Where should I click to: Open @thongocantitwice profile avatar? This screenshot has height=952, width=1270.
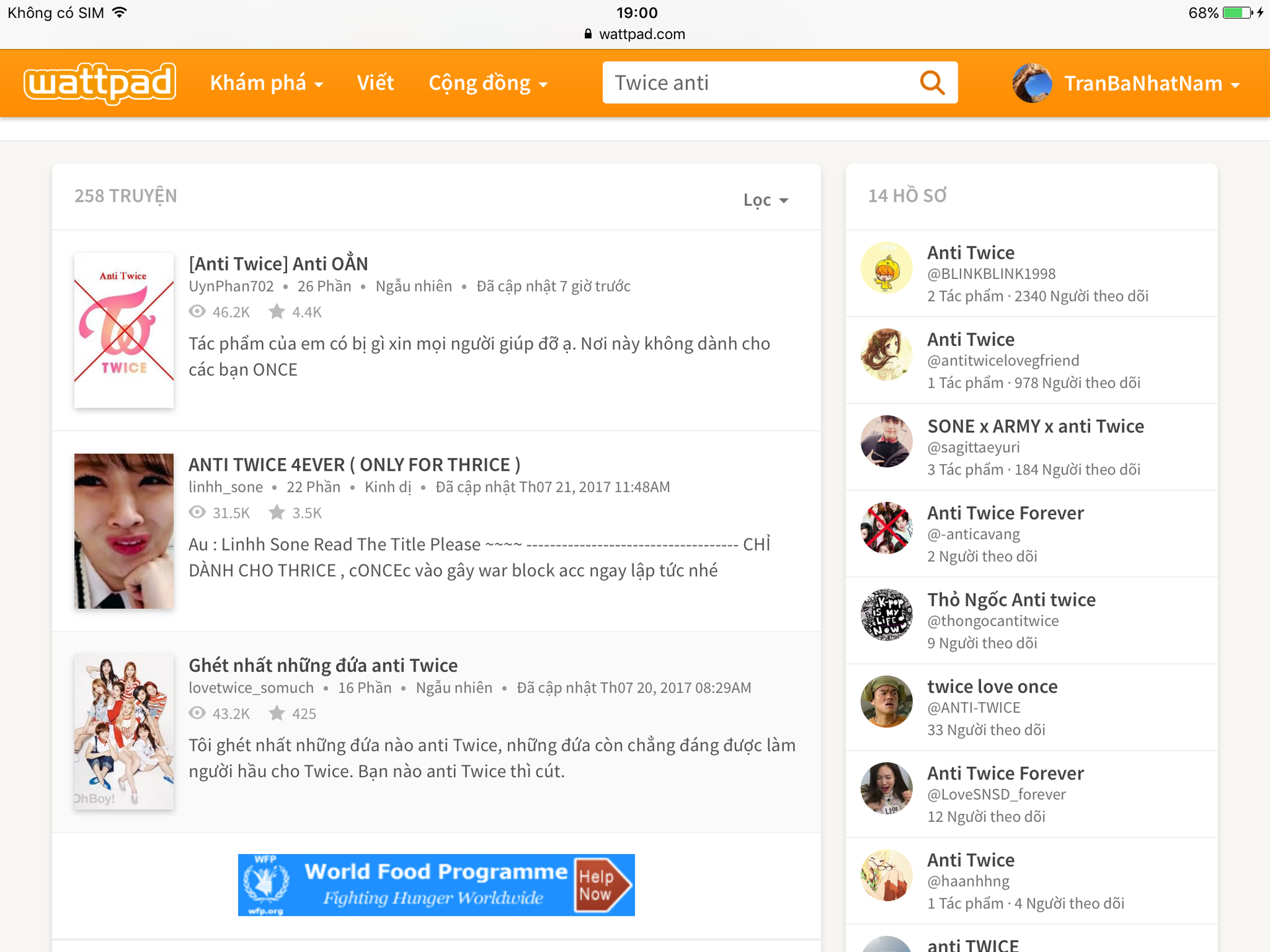[x=886, y=615]
